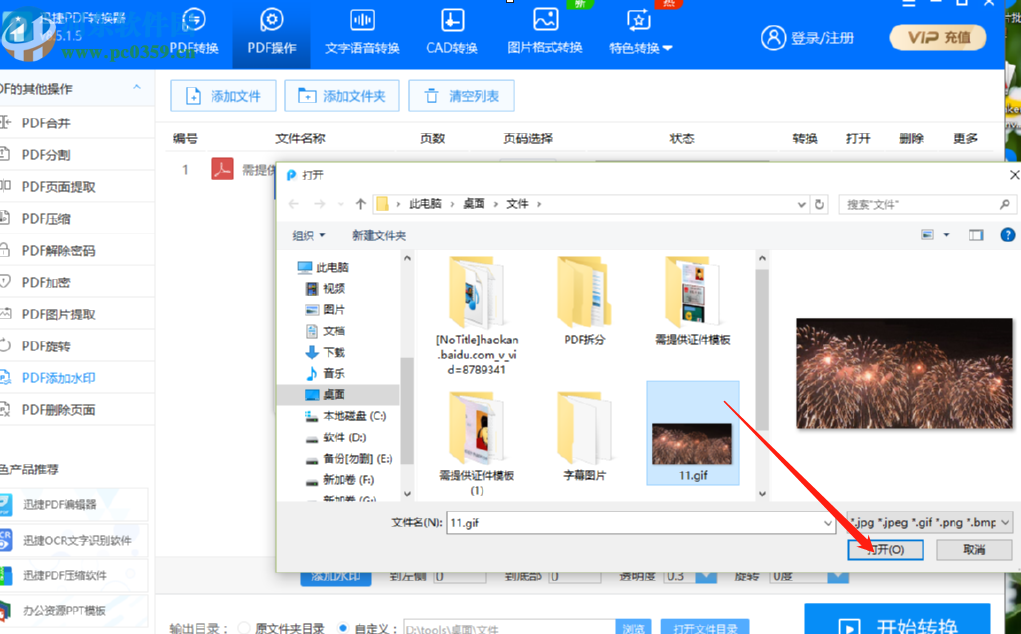The width and height of the screenshot is (1021, 634).
Task: Select 图片 in navigation tree
Action: [x=326, y=310]
